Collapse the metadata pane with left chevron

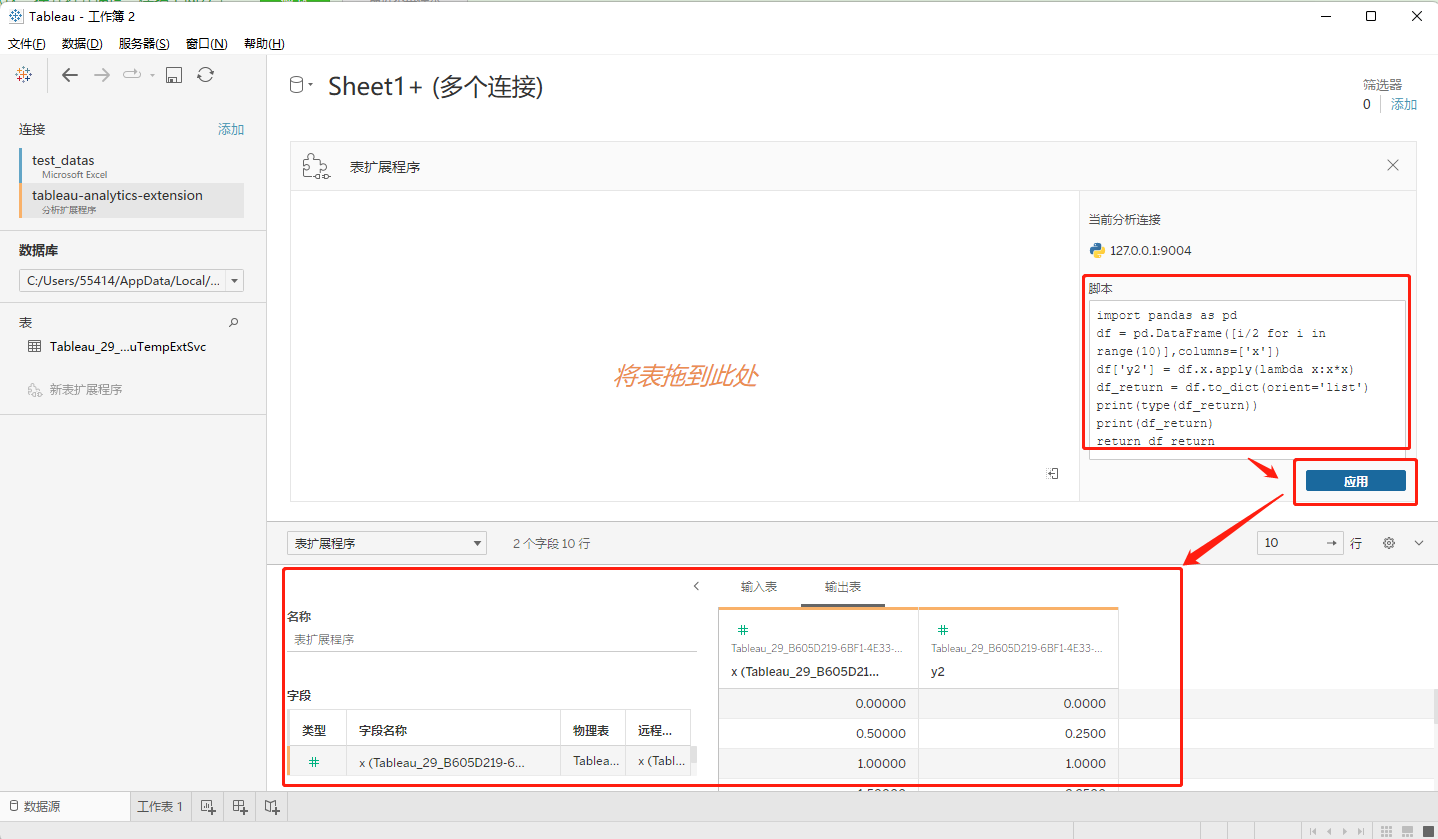coord(696,587)
